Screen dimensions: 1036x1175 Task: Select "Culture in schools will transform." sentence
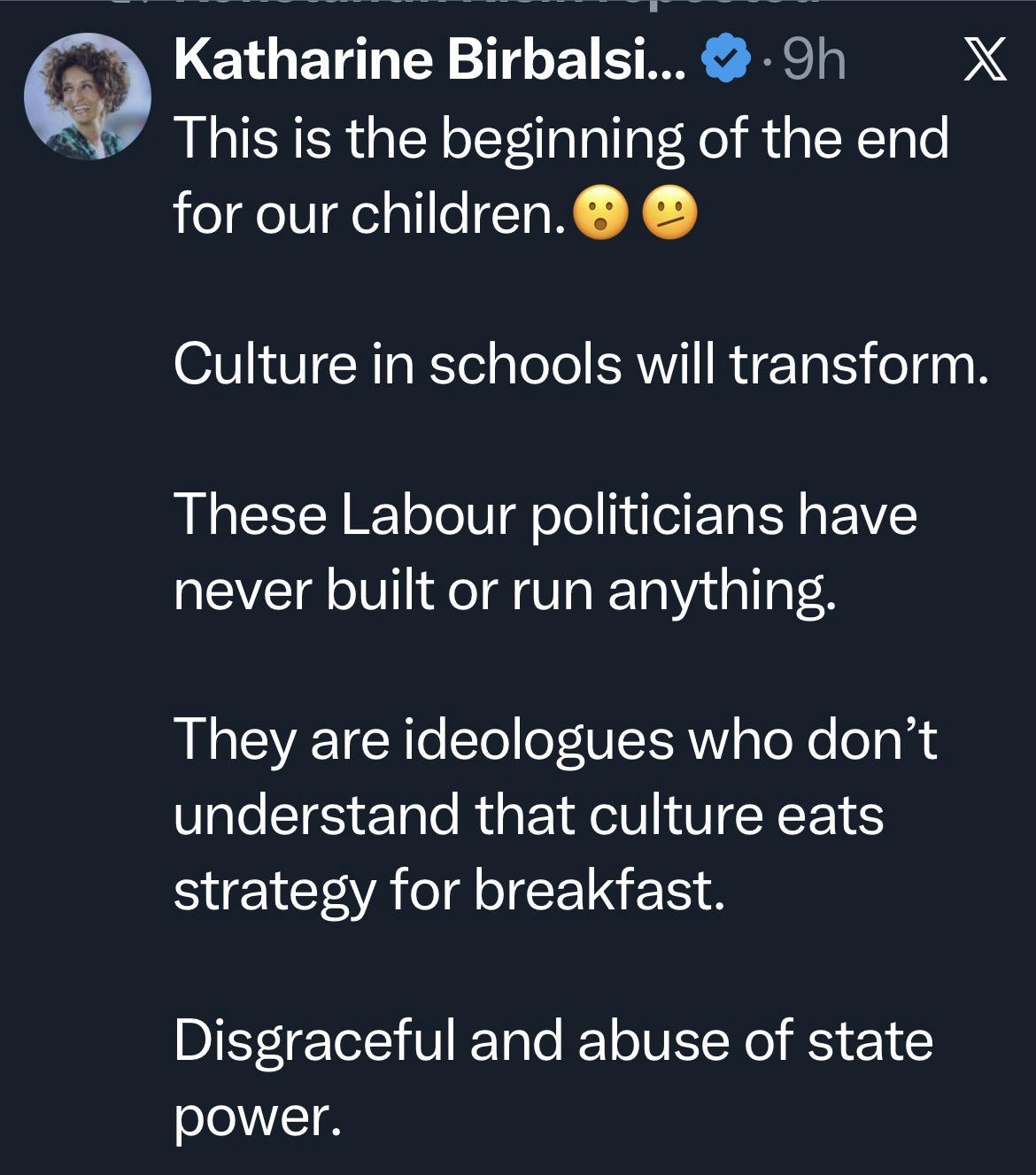(x=580, y=364)
